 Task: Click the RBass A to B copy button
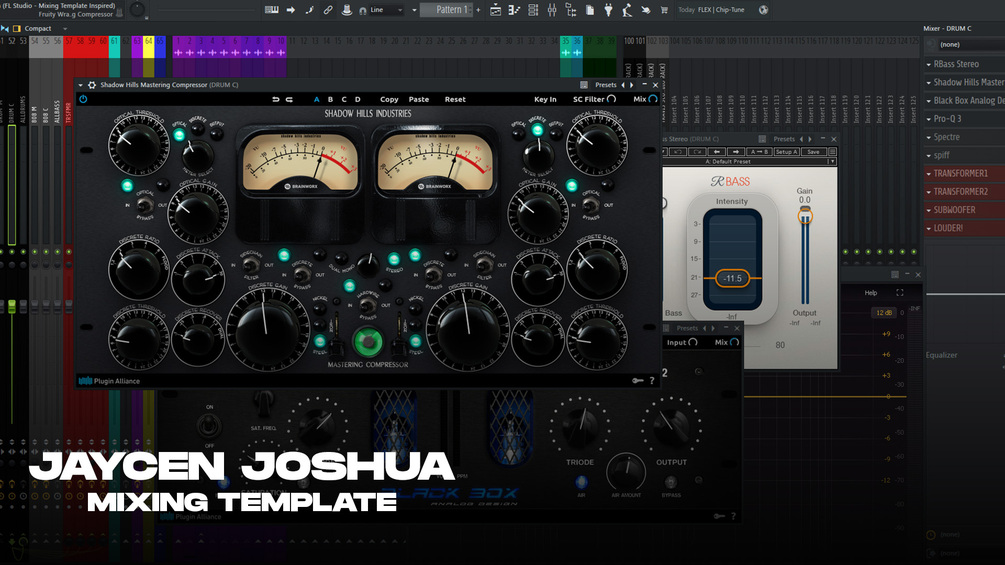(x=759, y=152)
